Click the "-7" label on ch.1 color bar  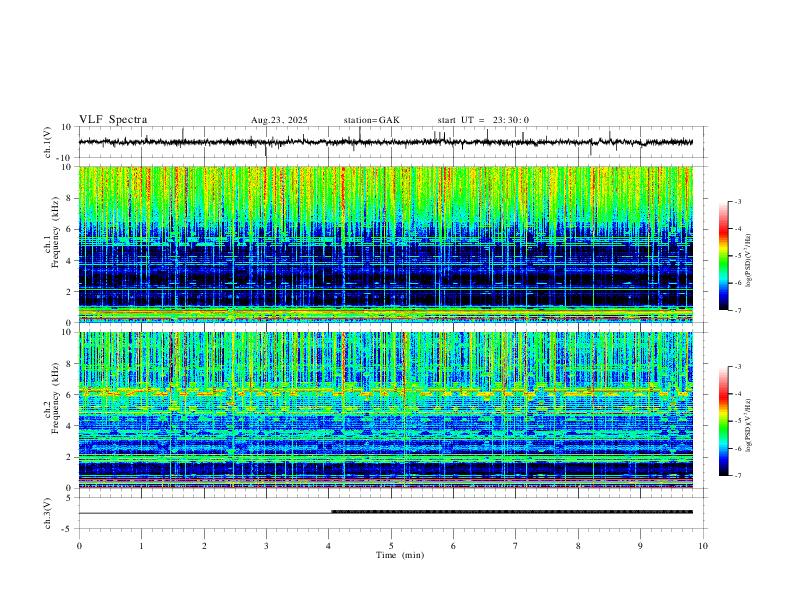coord(737,310)
